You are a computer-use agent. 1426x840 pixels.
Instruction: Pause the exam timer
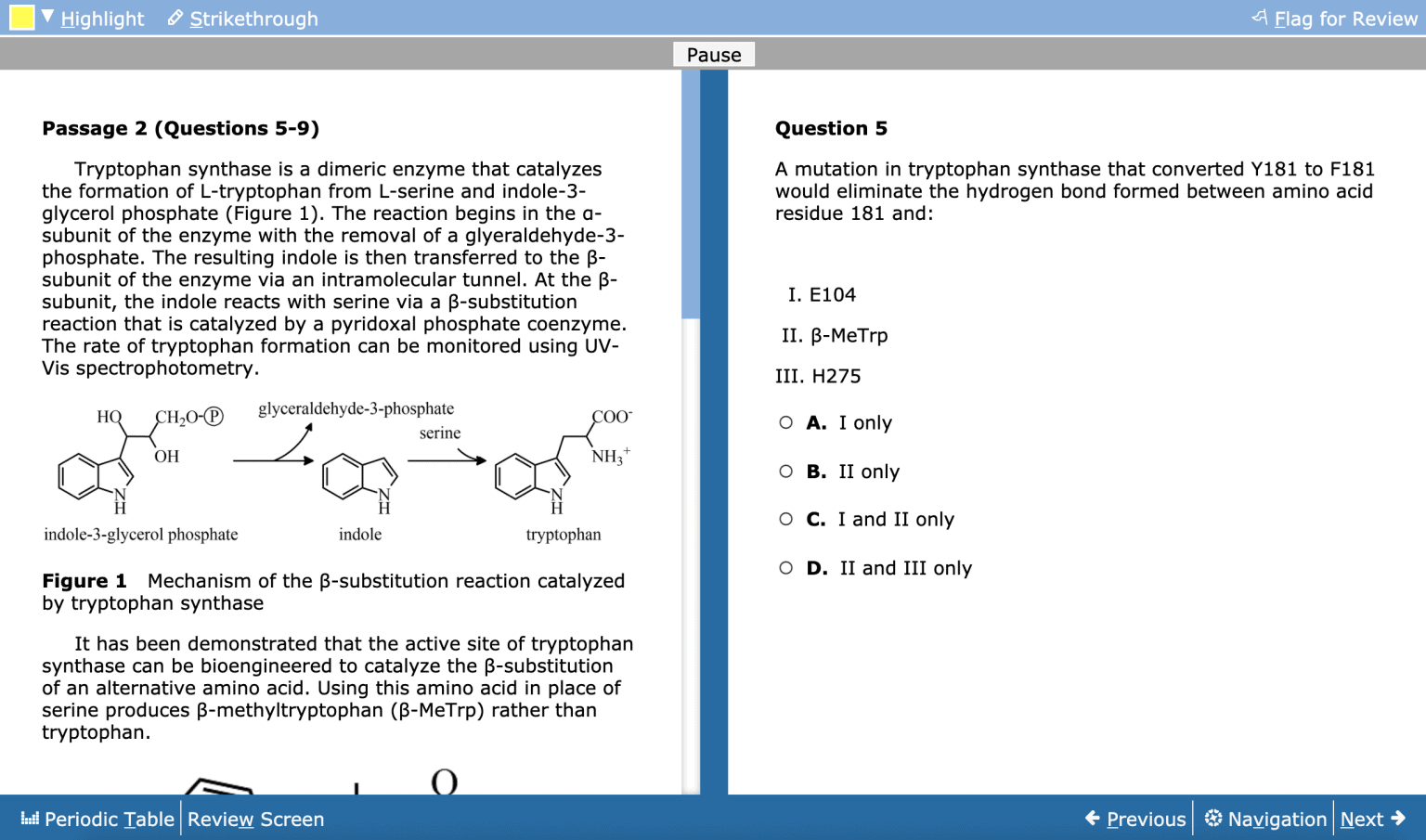tap(714, 55)
